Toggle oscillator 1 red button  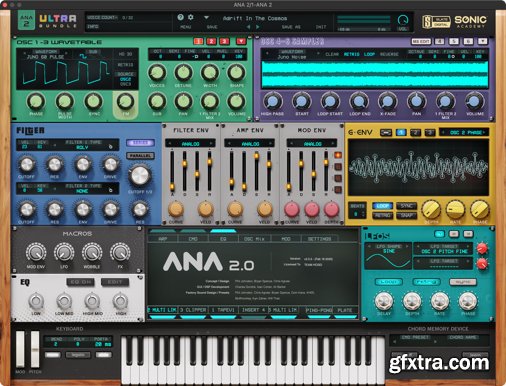(198, 41)
